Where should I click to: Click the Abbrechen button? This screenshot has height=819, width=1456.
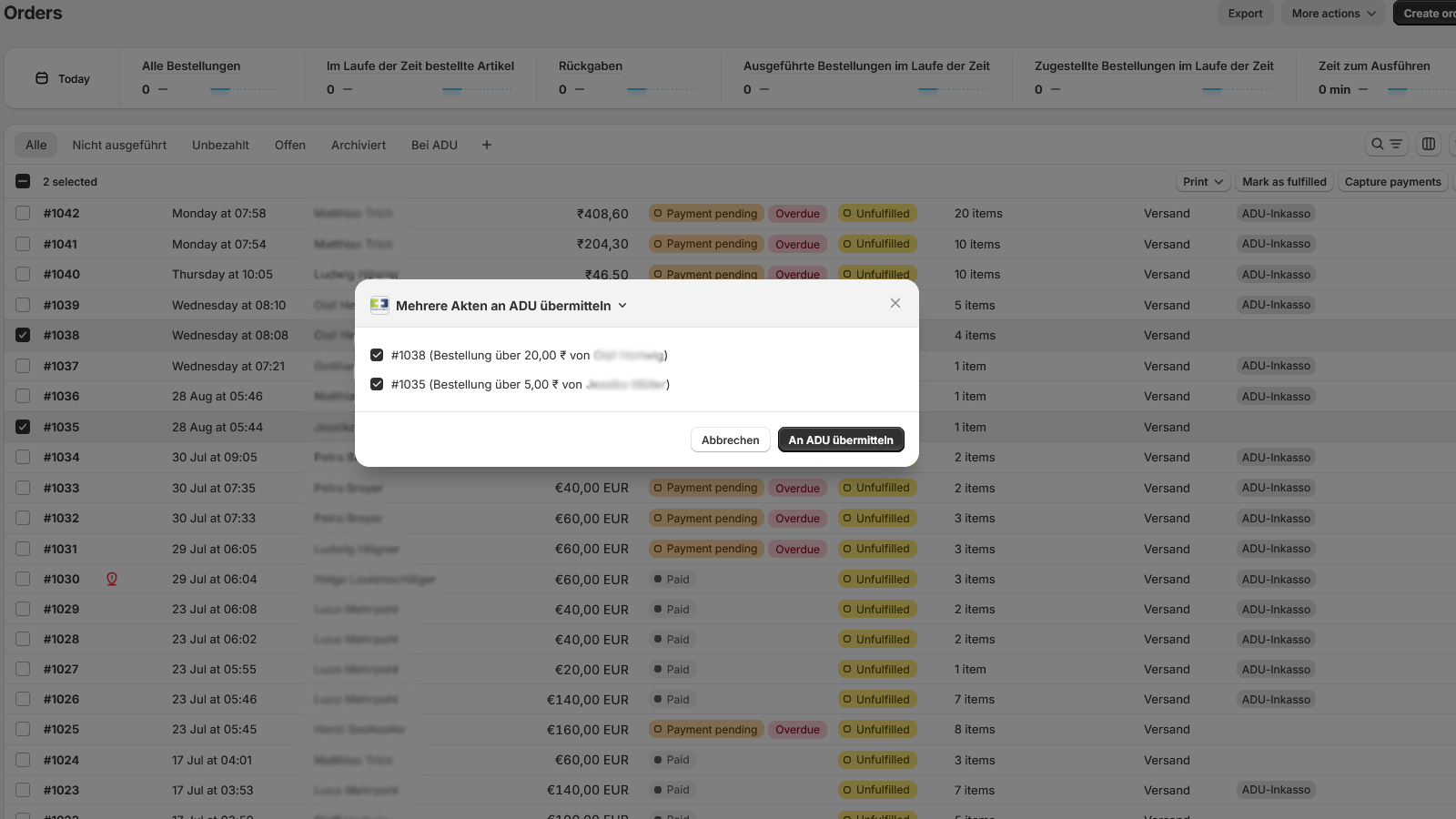tap(730, 440)
